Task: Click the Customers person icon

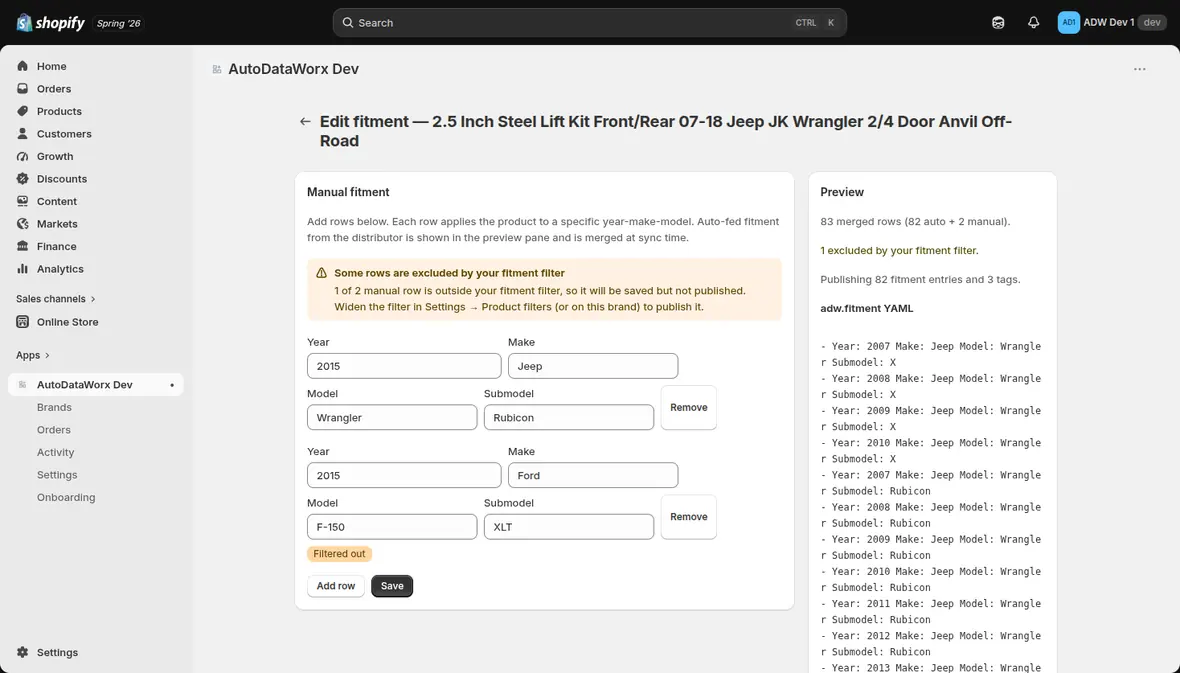Action: click(x=23, y=134)
